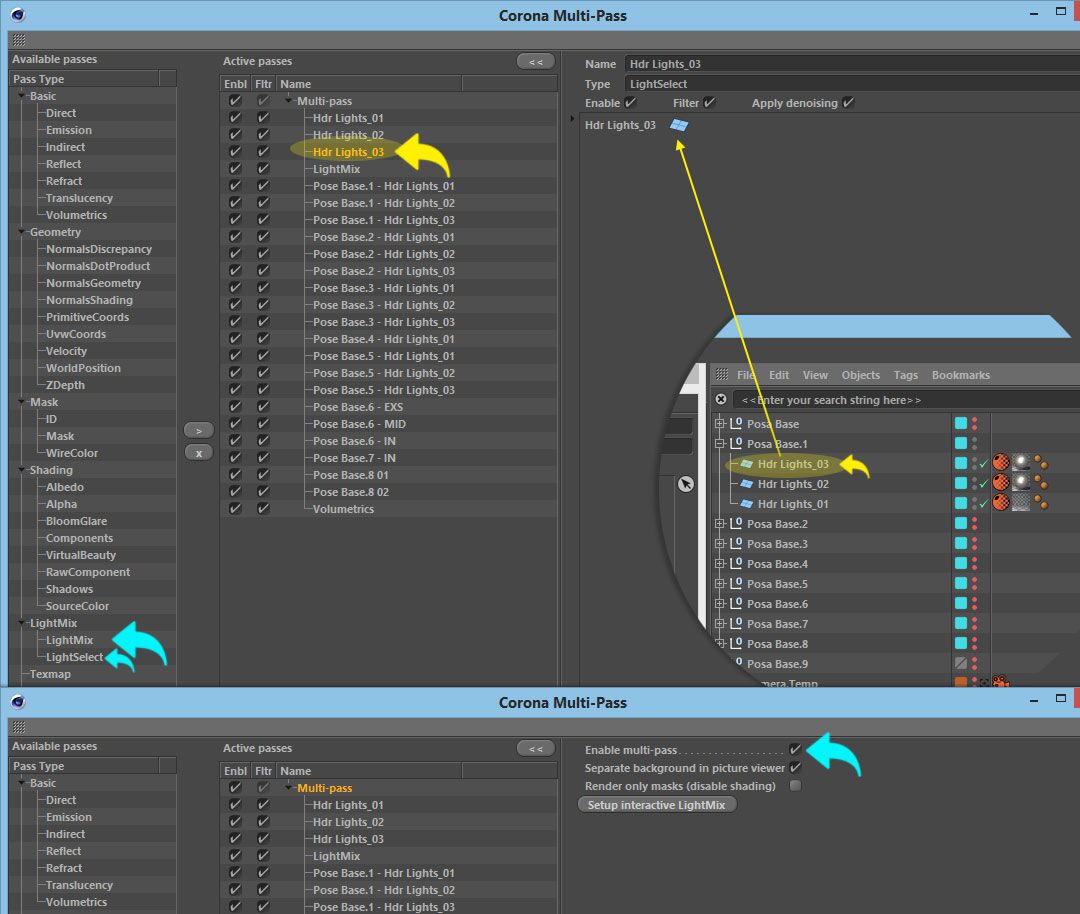Select the gray checkered tag on Hdr Lights_01
The image size is (1080, 914).
tap(1021, 502)
